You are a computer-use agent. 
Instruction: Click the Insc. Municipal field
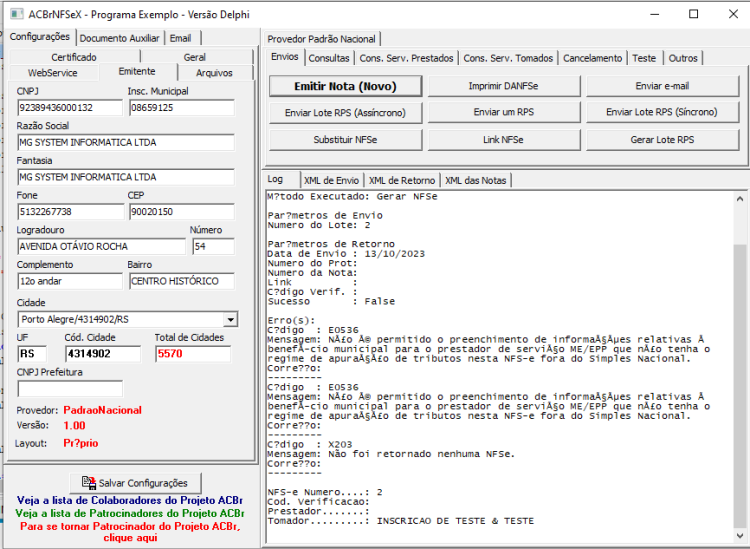point(182,108)
